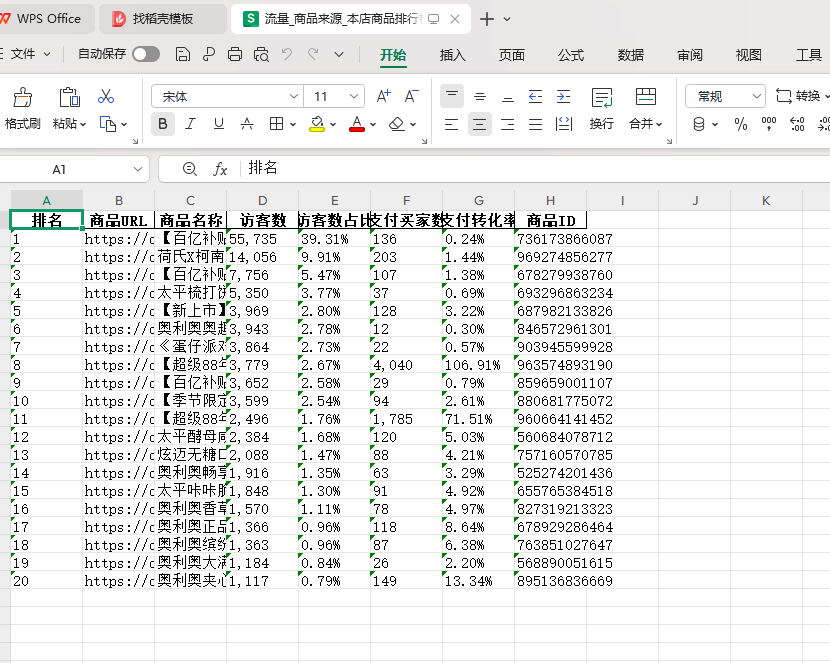Apply italic formatting
Screen dimensions: 830x663
point(190,124)
